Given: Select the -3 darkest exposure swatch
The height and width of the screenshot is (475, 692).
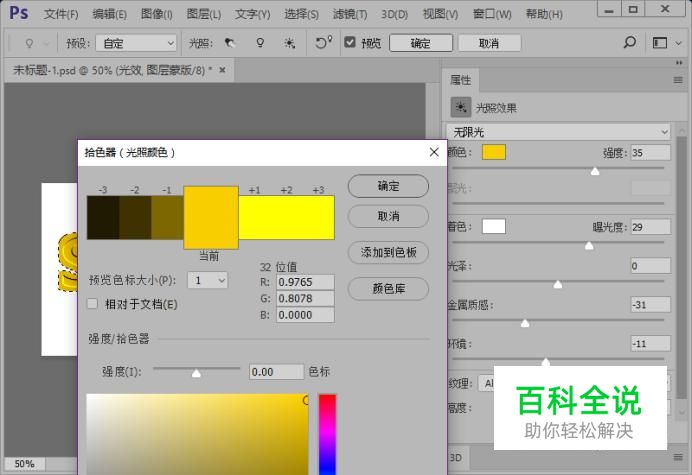Looking at the screenshot, I should (x=103, y=217).
